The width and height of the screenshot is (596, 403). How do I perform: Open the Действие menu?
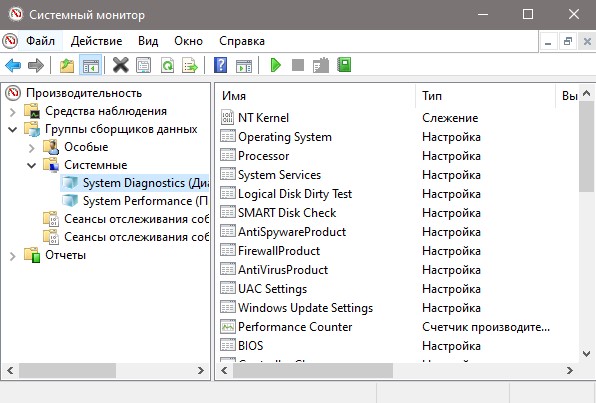[x=97, y=41]
